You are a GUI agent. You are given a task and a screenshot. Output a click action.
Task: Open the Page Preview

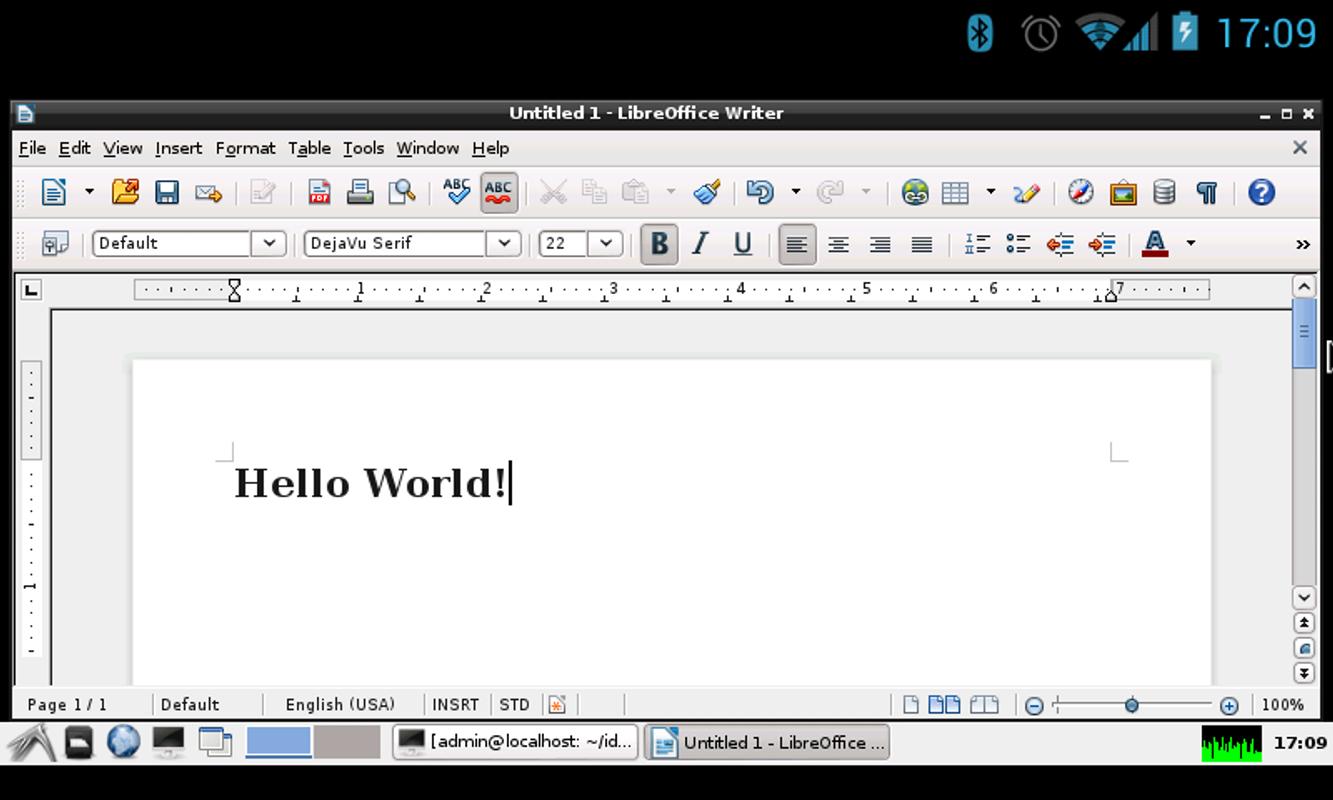click(x=399, y=192)
